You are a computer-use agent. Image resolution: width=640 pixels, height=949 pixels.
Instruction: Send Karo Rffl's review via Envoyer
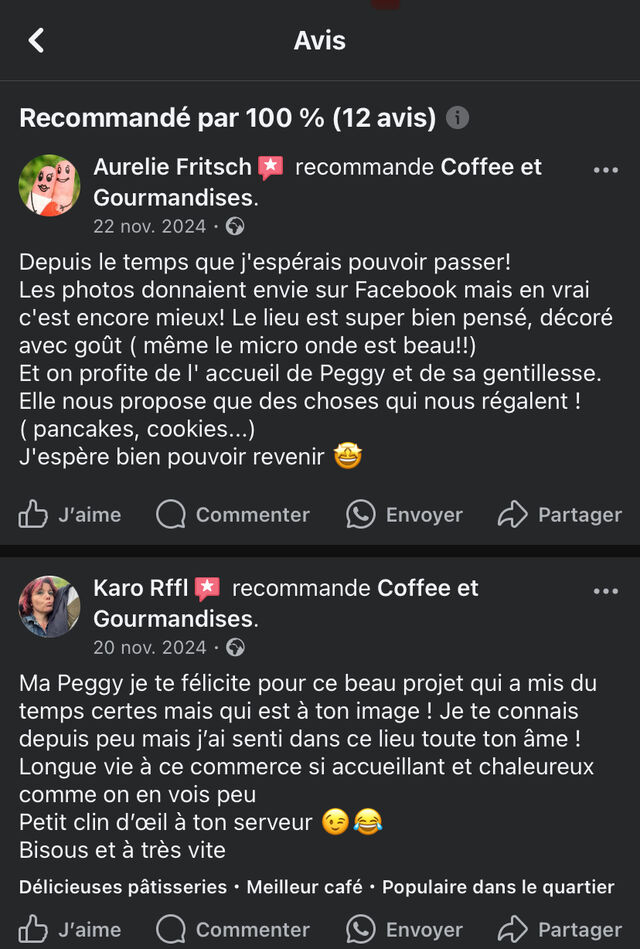(404, 929)
